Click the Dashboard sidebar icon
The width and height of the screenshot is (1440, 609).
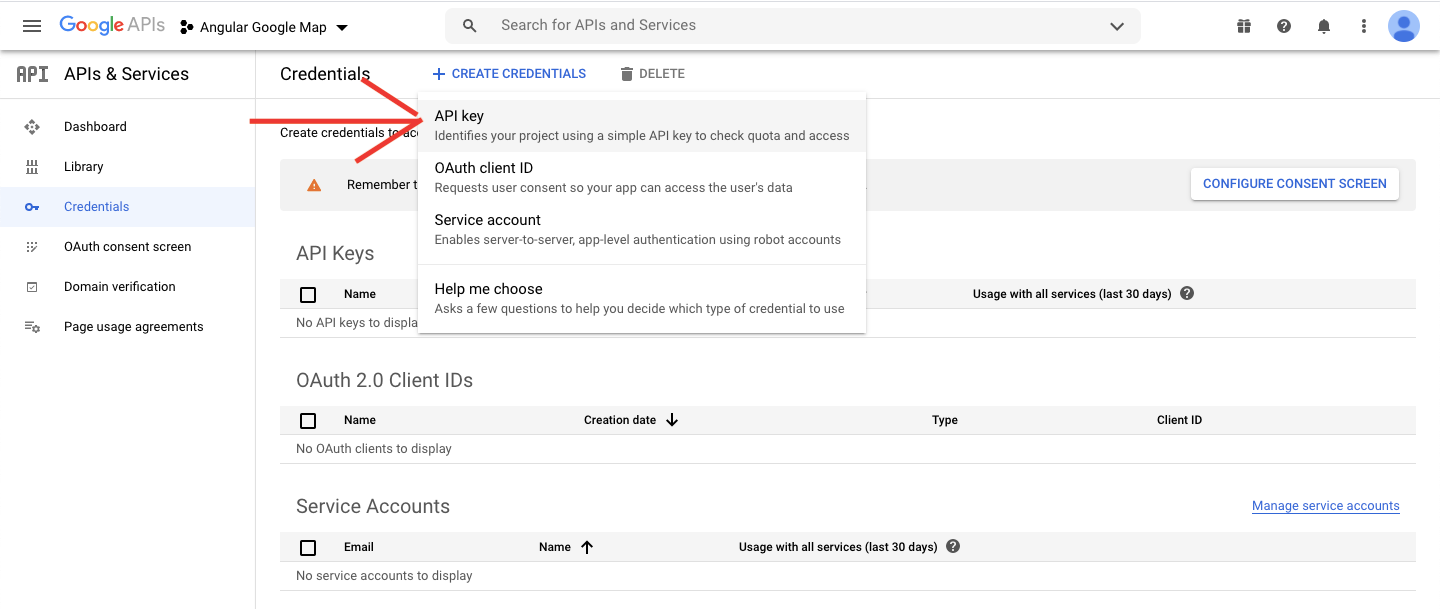pos(32,127)
